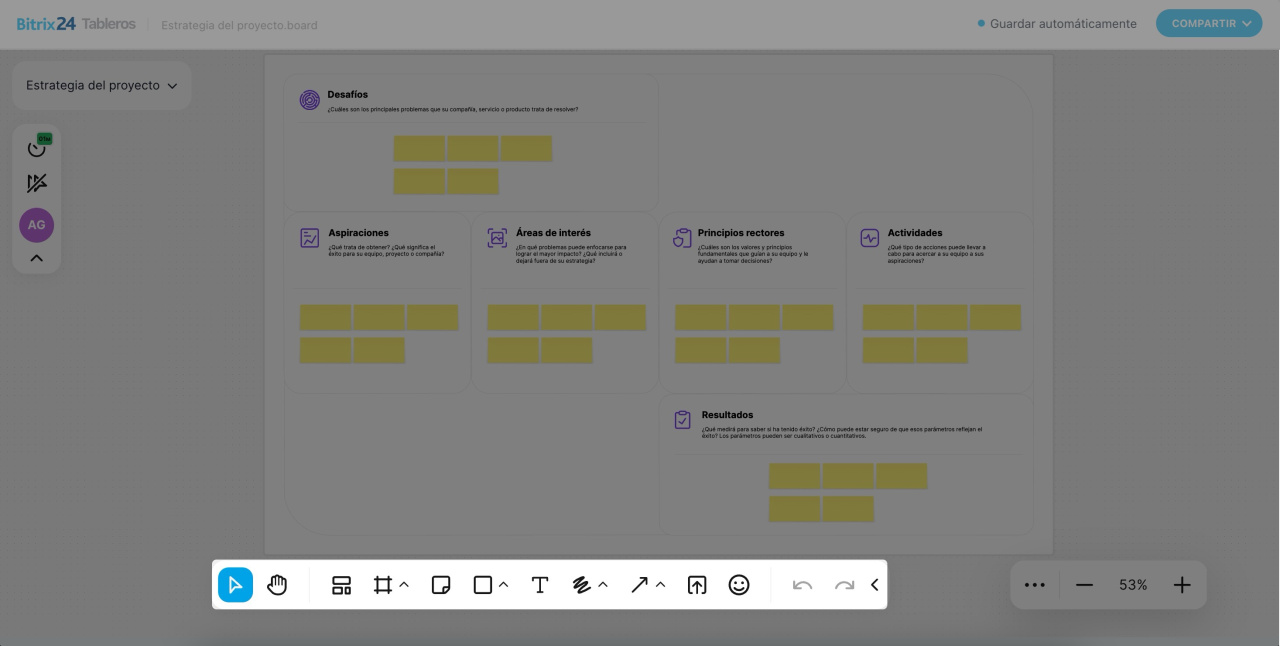Choose the text tool
This screenshot has width=1280, height=646.
click(x=540, y=585)
